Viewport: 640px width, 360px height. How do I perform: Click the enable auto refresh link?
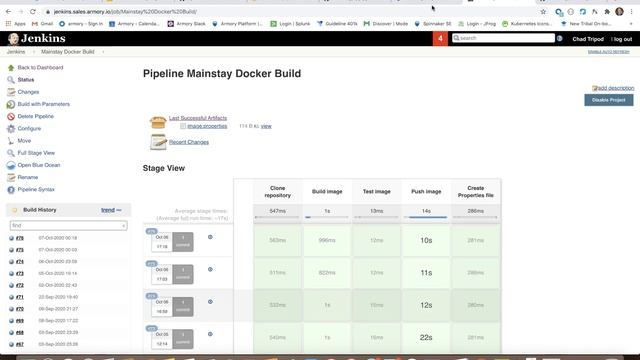point(609,52)
